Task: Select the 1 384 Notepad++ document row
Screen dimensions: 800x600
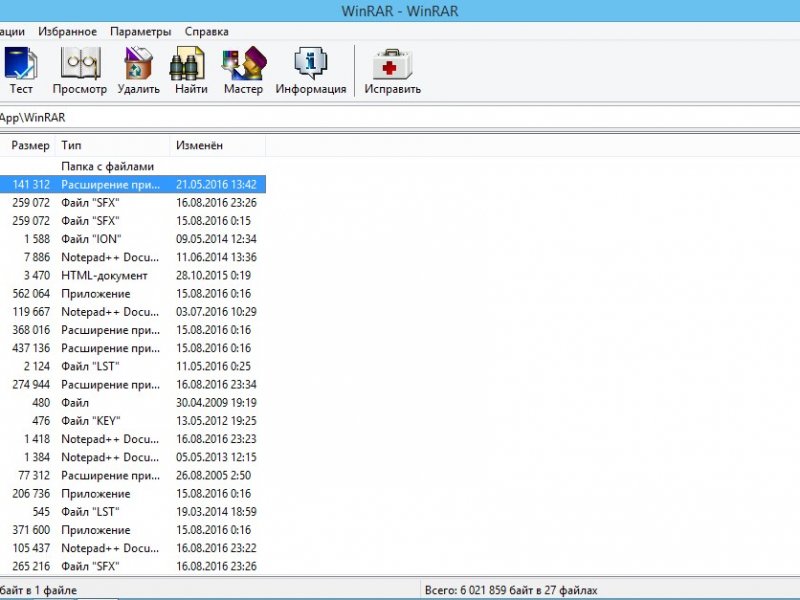Action: point(133,457)
